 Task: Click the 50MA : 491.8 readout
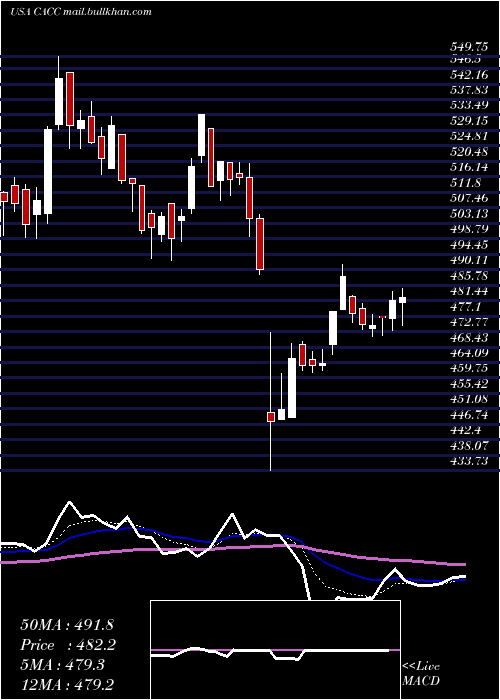(68, 624)
